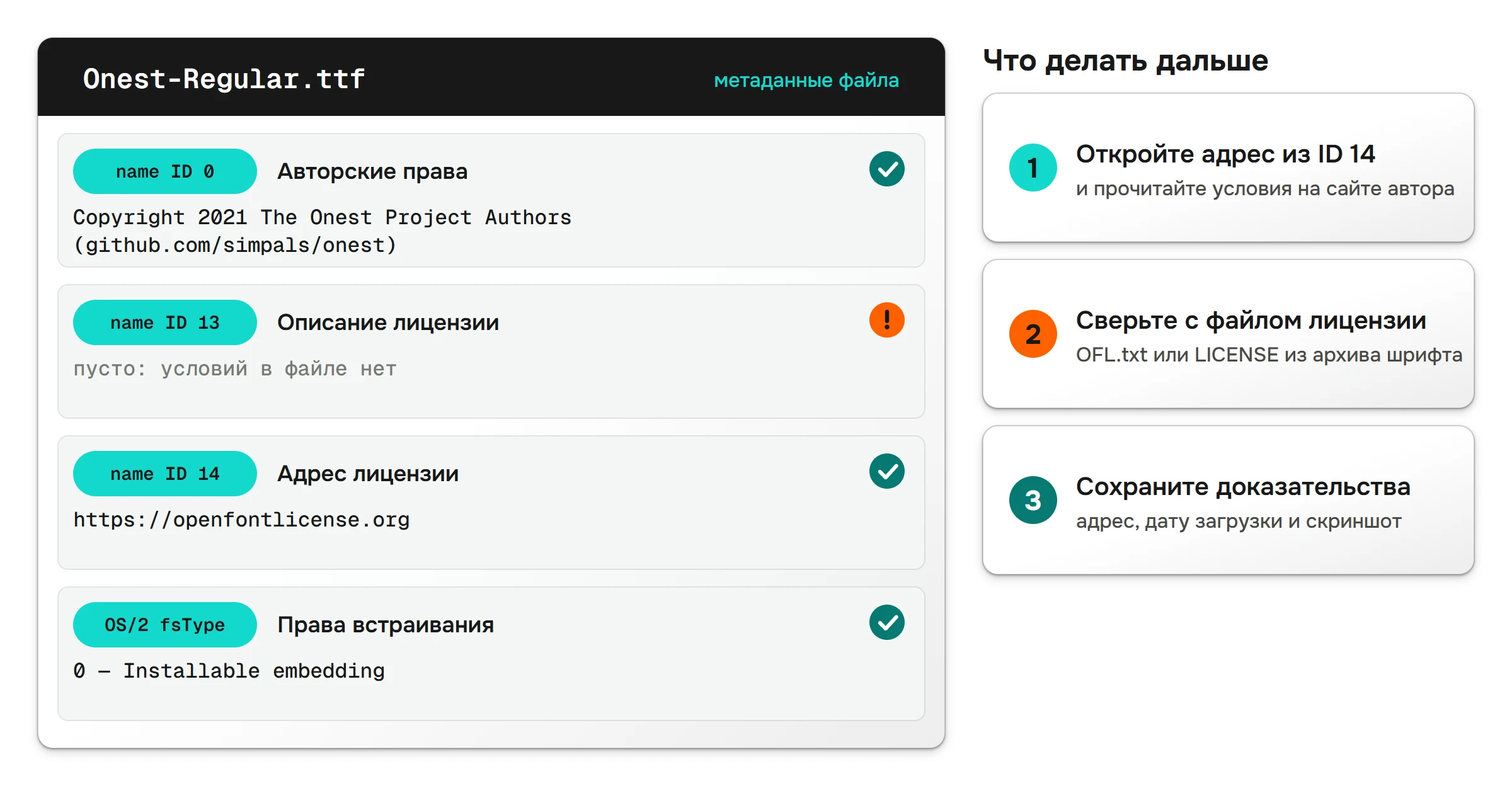Screen dimensions: 1512x786
Task: Click the '0 — Installable embedding' value
Action: point(229,671)
